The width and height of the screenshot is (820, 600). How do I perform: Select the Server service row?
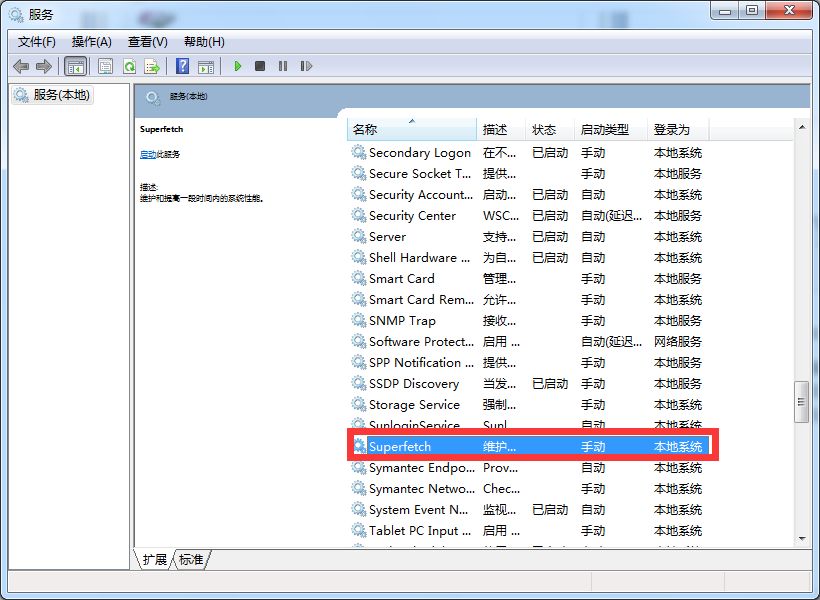point(528,236)
